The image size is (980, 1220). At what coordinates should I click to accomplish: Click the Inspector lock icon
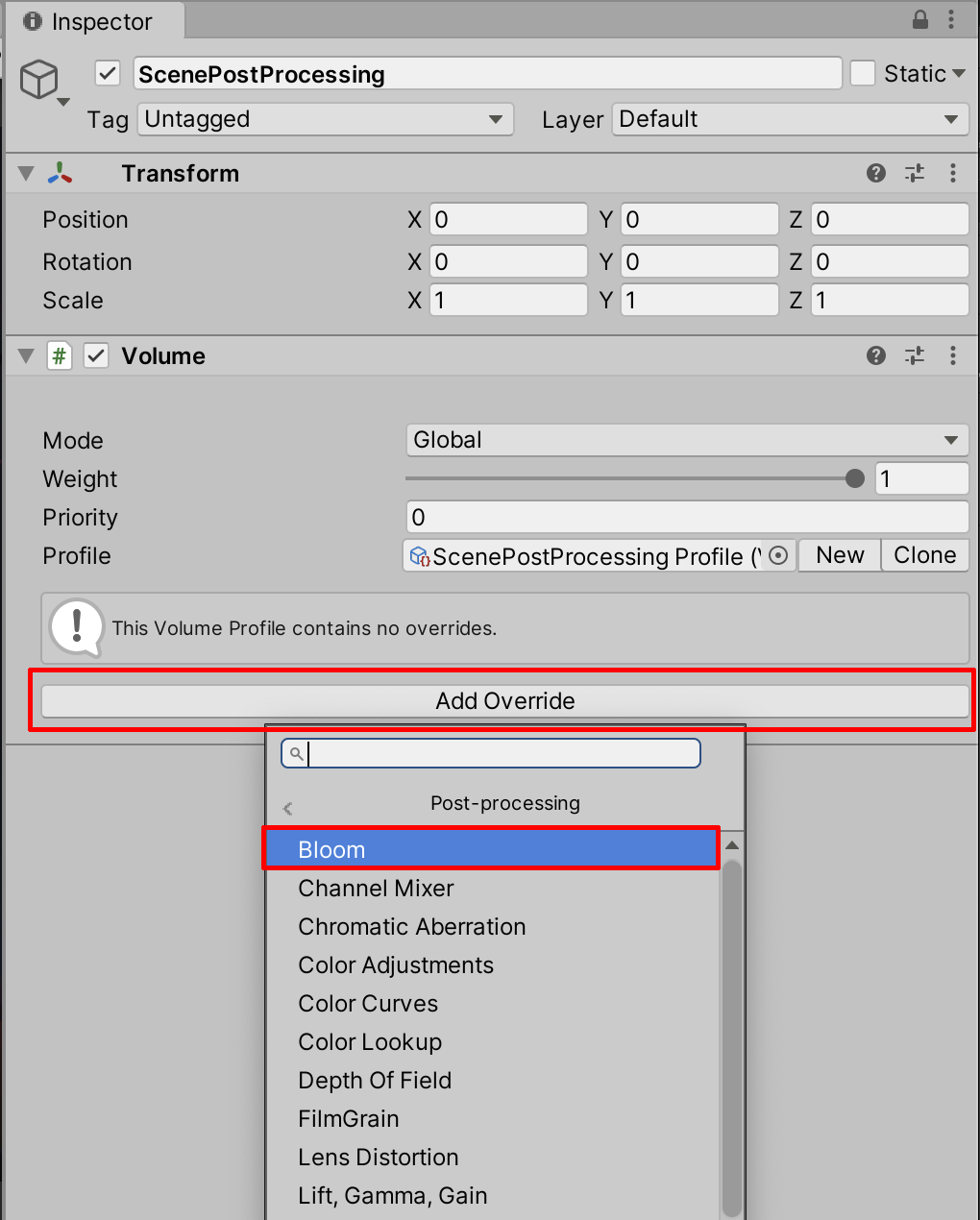[920, 19]
